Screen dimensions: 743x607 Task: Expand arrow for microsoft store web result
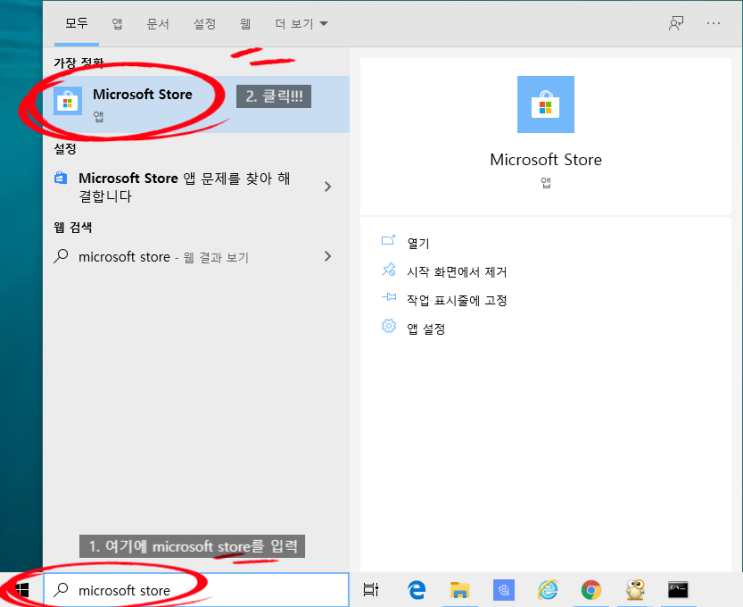coord(327,256)
